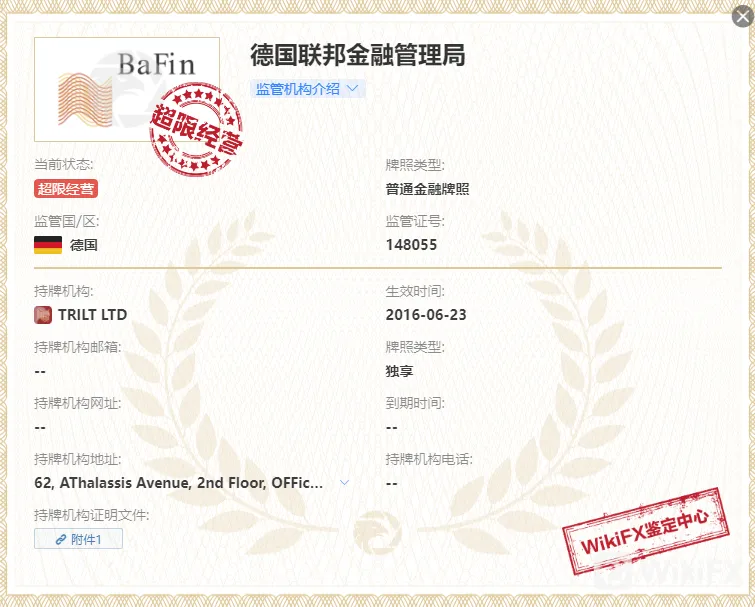Click the 德国联邦金融管理局 heading
755x607 pixels.
coord(358,54)
